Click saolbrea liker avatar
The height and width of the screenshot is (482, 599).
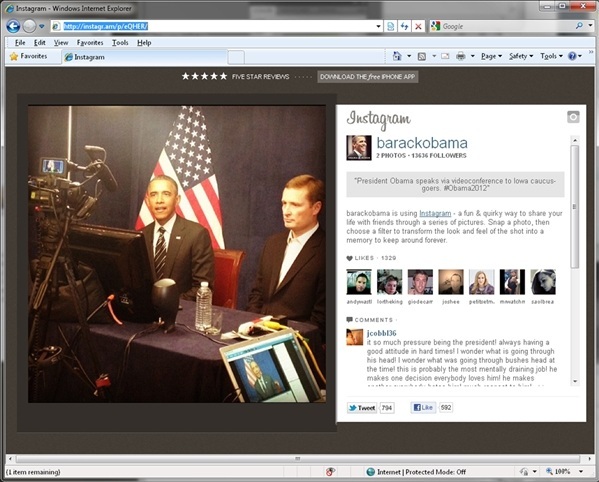pos(543,282)
